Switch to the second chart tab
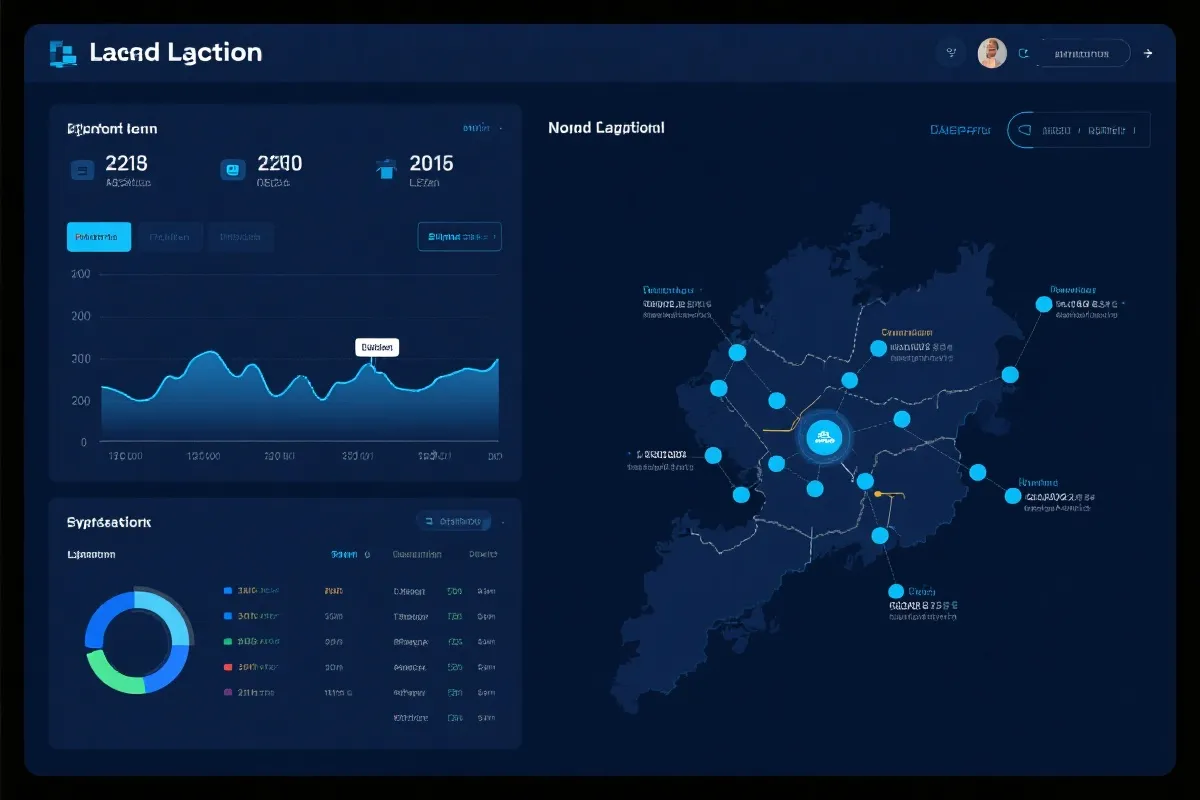 pyautogui.click(x=170, y=237)
